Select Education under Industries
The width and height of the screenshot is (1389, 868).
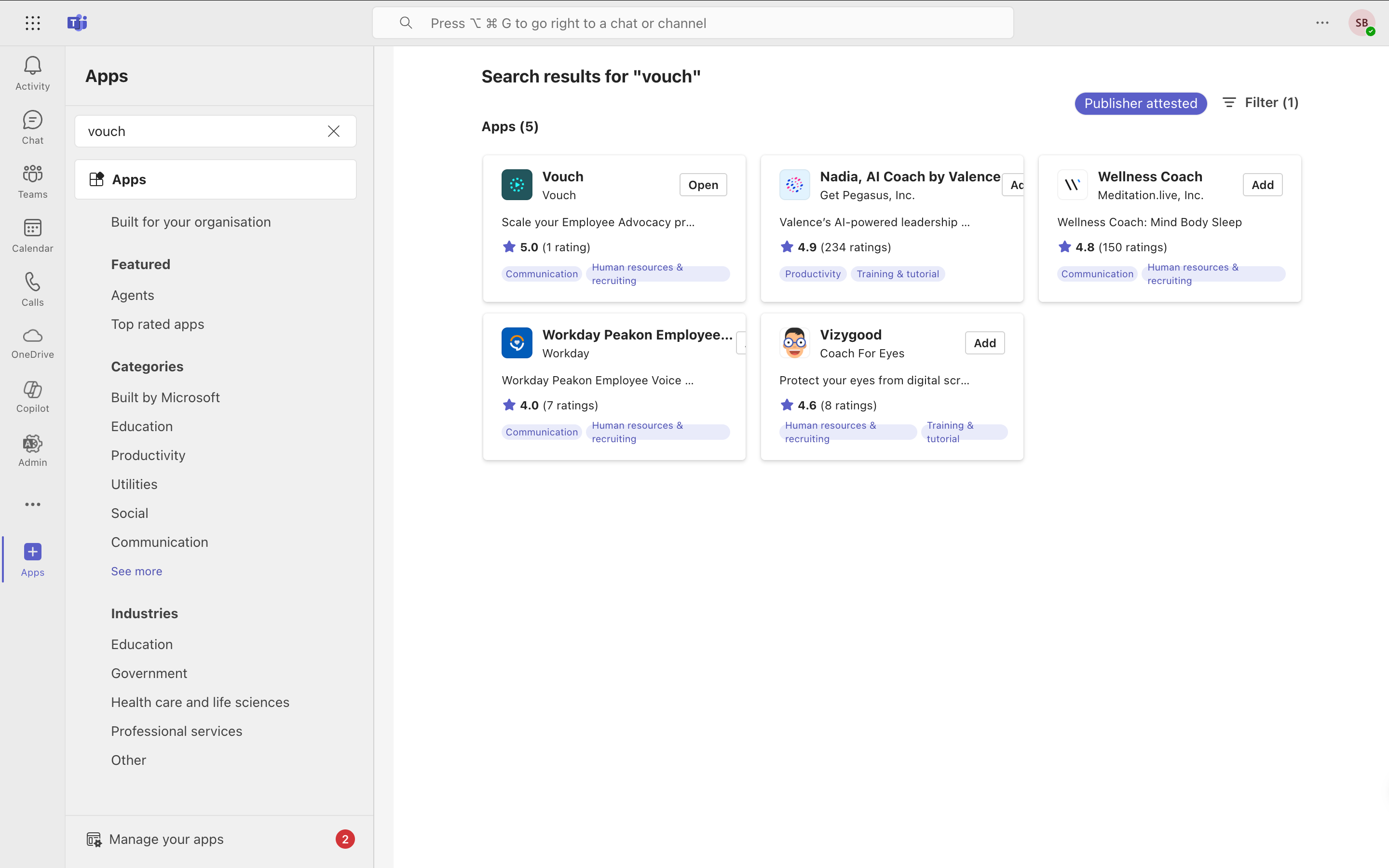(142, 645)
